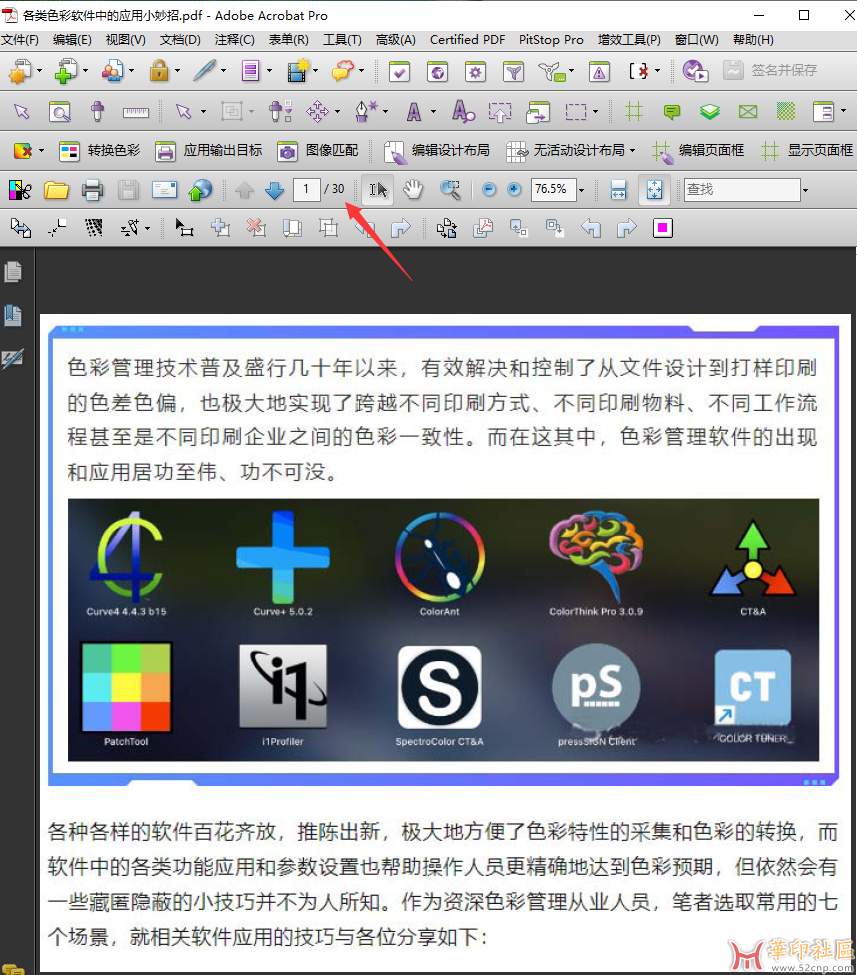Toggle the fit page view icon
857x975 pixels.
click(x=654, y=190)
